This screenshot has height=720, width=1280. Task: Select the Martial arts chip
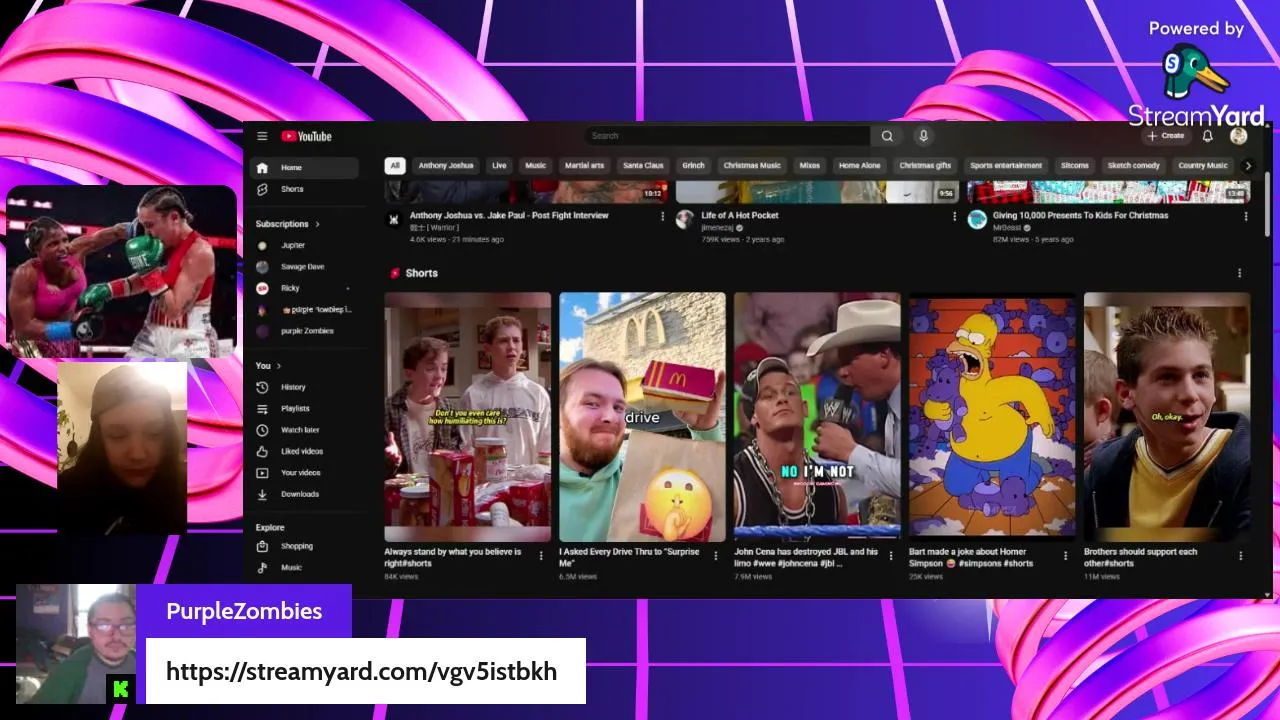coord(584,166)
